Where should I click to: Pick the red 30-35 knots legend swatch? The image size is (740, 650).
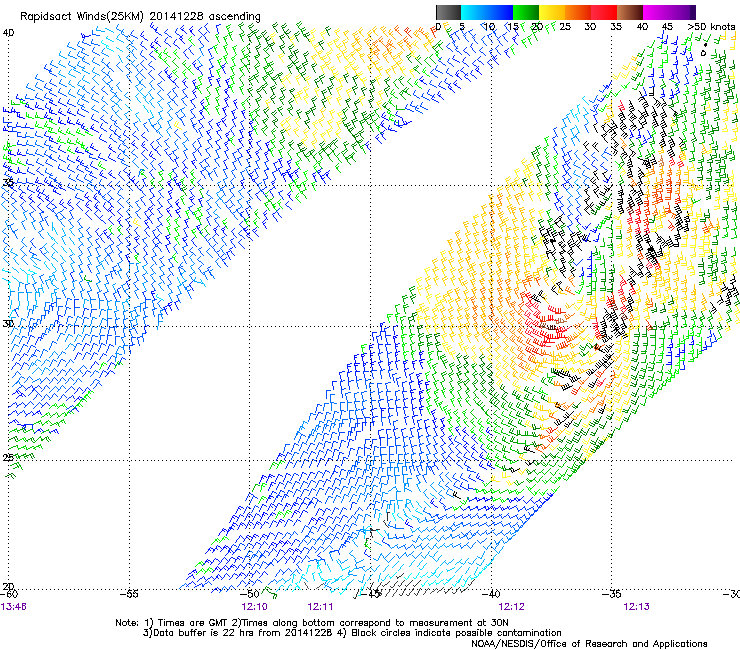604,12
